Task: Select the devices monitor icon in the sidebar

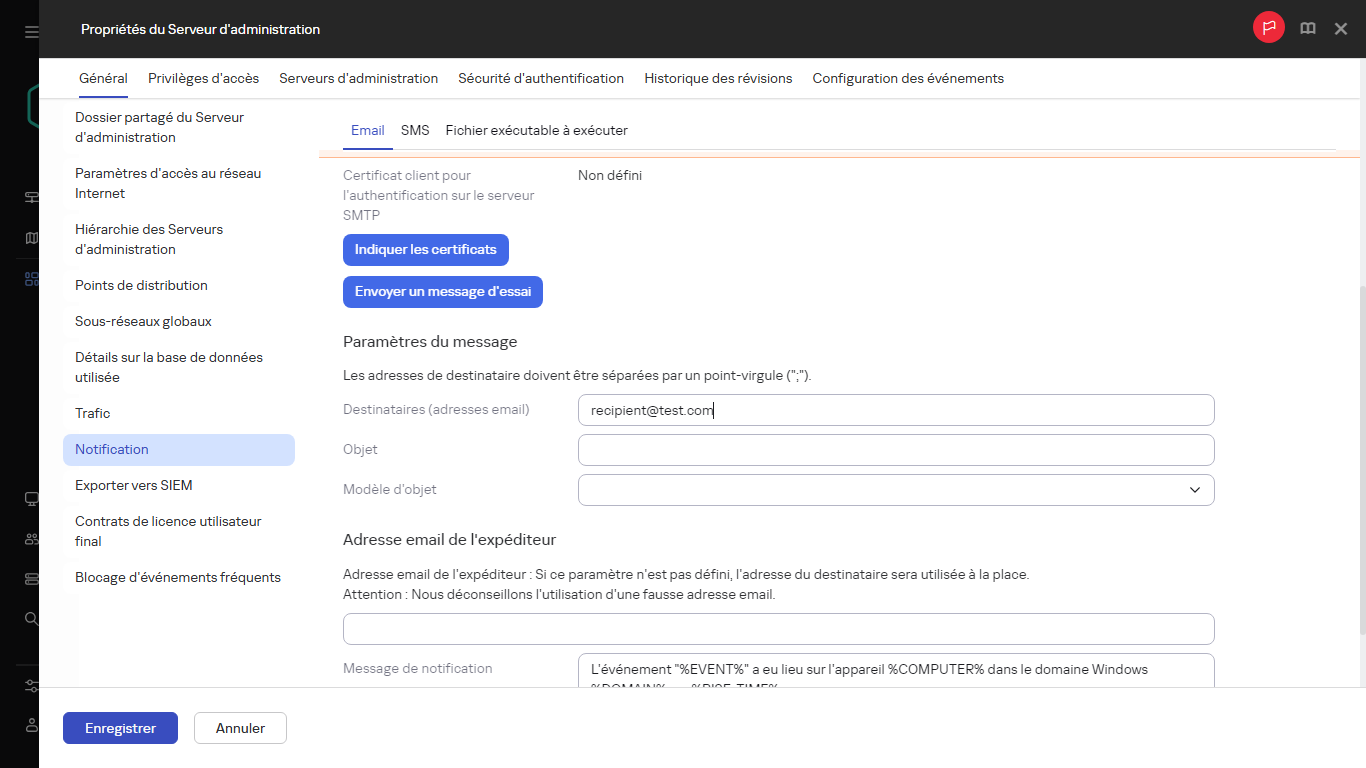Action: [x=30, y=498]
